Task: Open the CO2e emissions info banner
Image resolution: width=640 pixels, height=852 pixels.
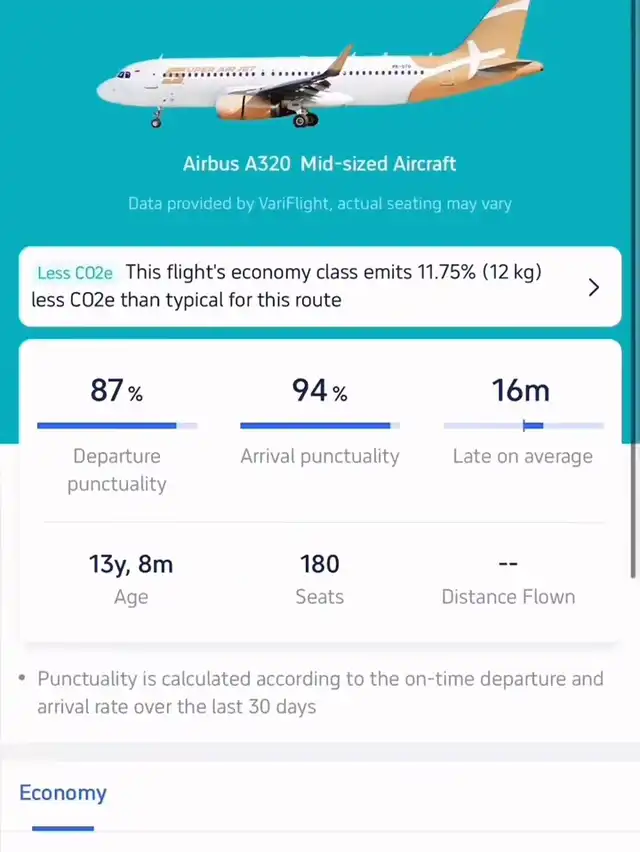Action: coord(320,286)
